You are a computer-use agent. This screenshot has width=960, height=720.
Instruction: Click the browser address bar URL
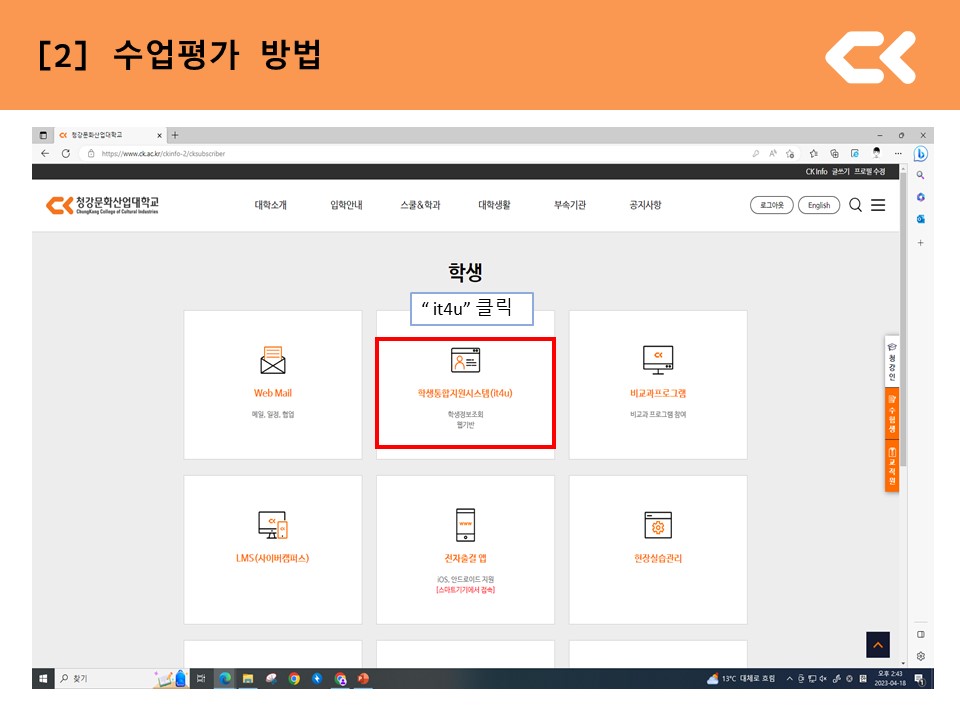click(x=163, y=154)
